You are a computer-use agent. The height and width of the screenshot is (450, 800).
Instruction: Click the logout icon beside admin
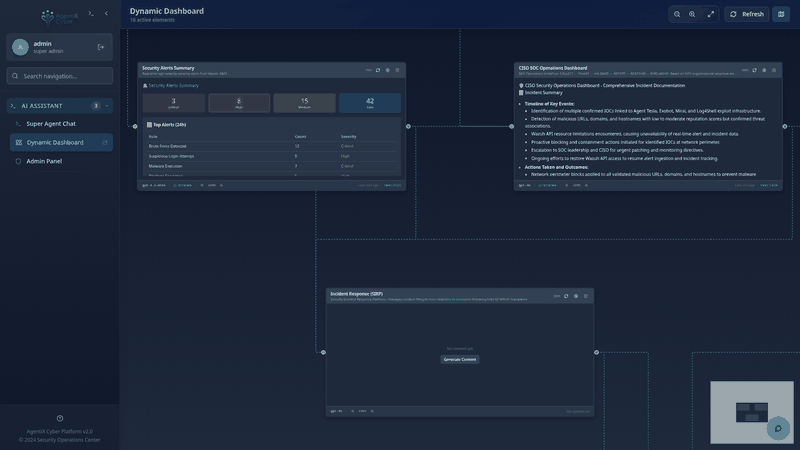(101, 47)
